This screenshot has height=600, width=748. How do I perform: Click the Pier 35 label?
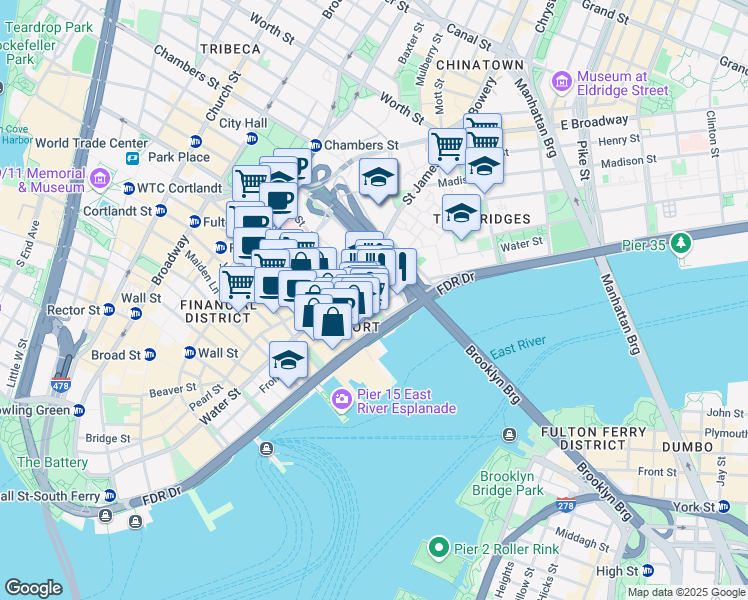click(644, 245)
